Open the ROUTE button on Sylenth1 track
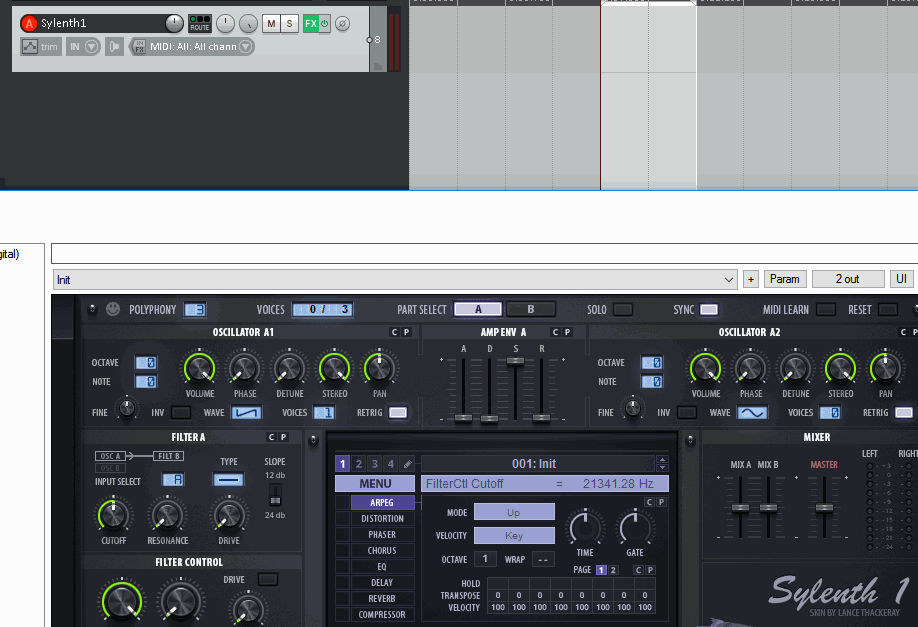The width and height of the screenshot is (918, 627). [200, 23]
